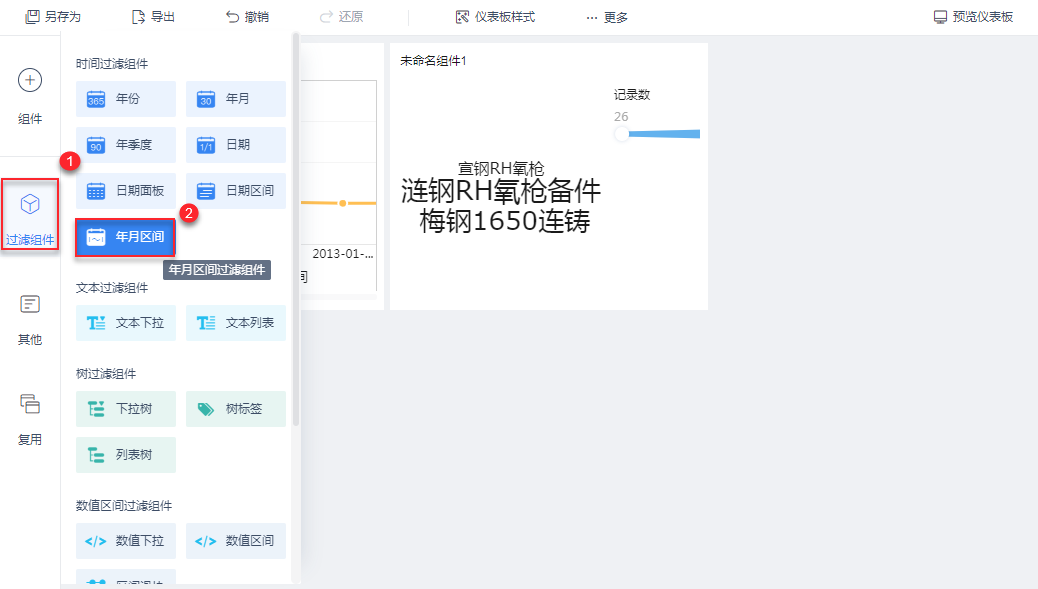Click the 树过滤组件 section heading
Viewport: 1038px width, 589px height.
[x=106, y=374]
